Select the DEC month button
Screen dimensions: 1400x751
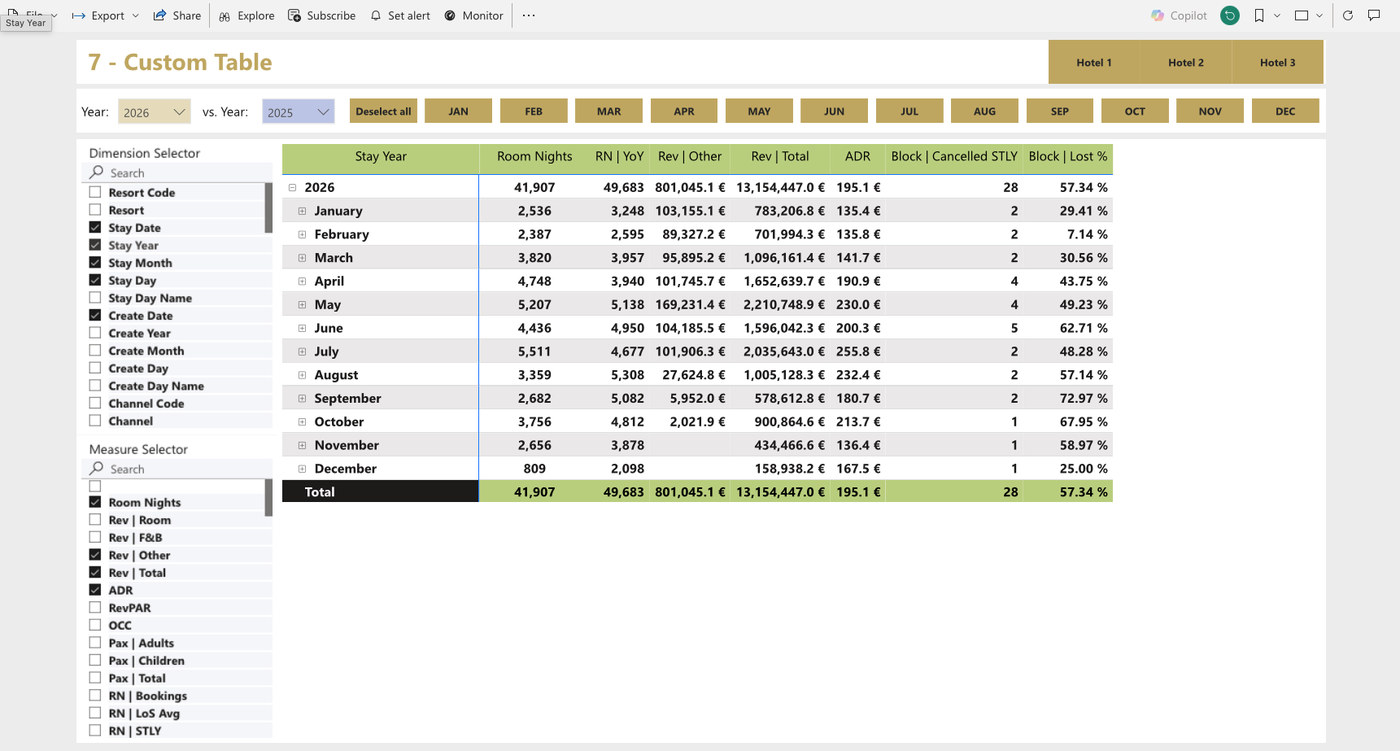coord(1285,111)
